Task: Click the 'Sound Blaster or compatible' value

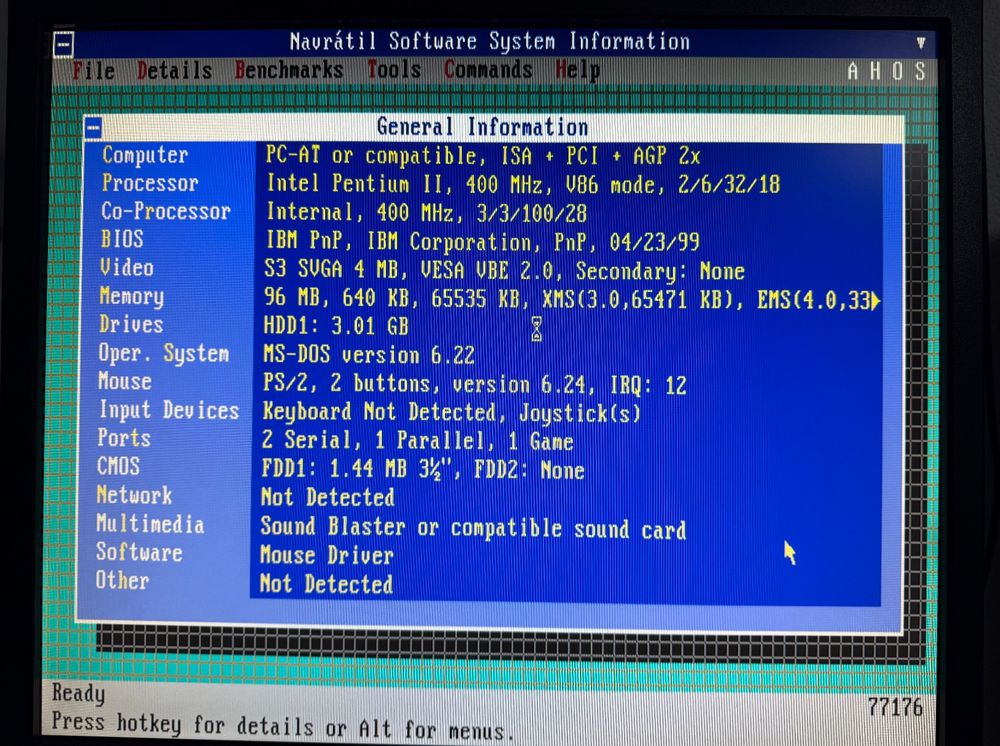Action: (x=473, y=529)
